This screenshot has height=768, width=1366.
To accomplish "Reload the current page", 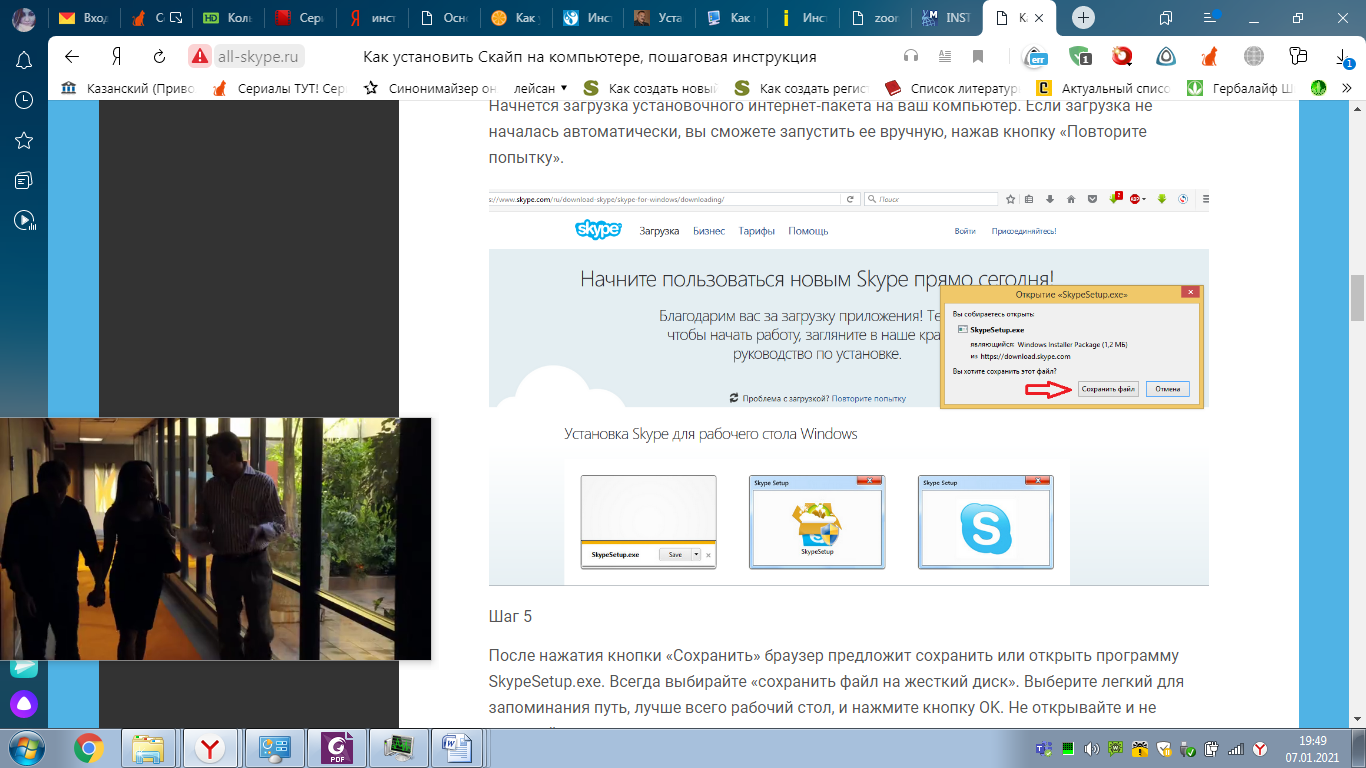I will pyautogui.click(x=159, y=56).
